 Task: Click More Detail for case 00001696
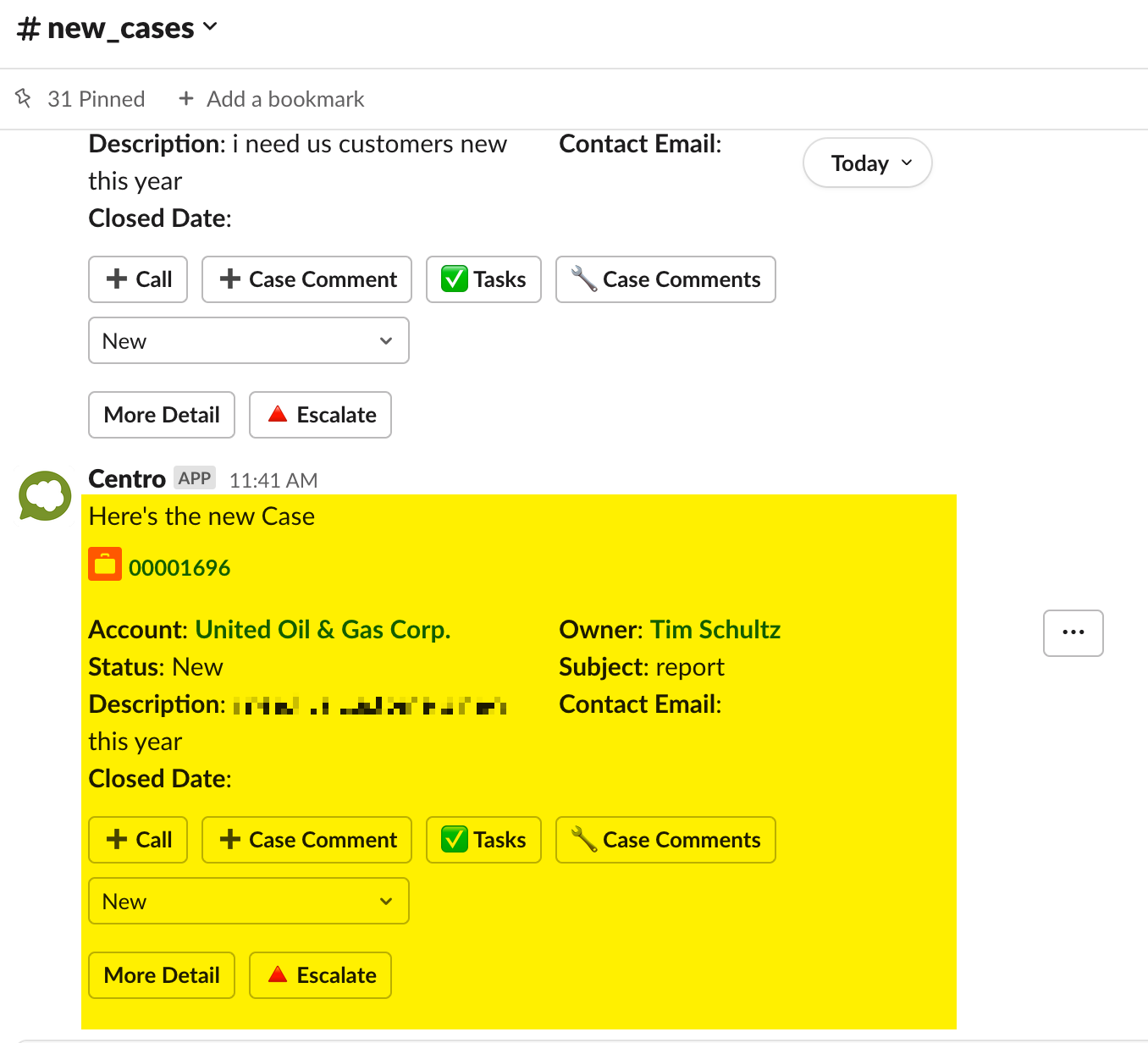pos(162,975)
